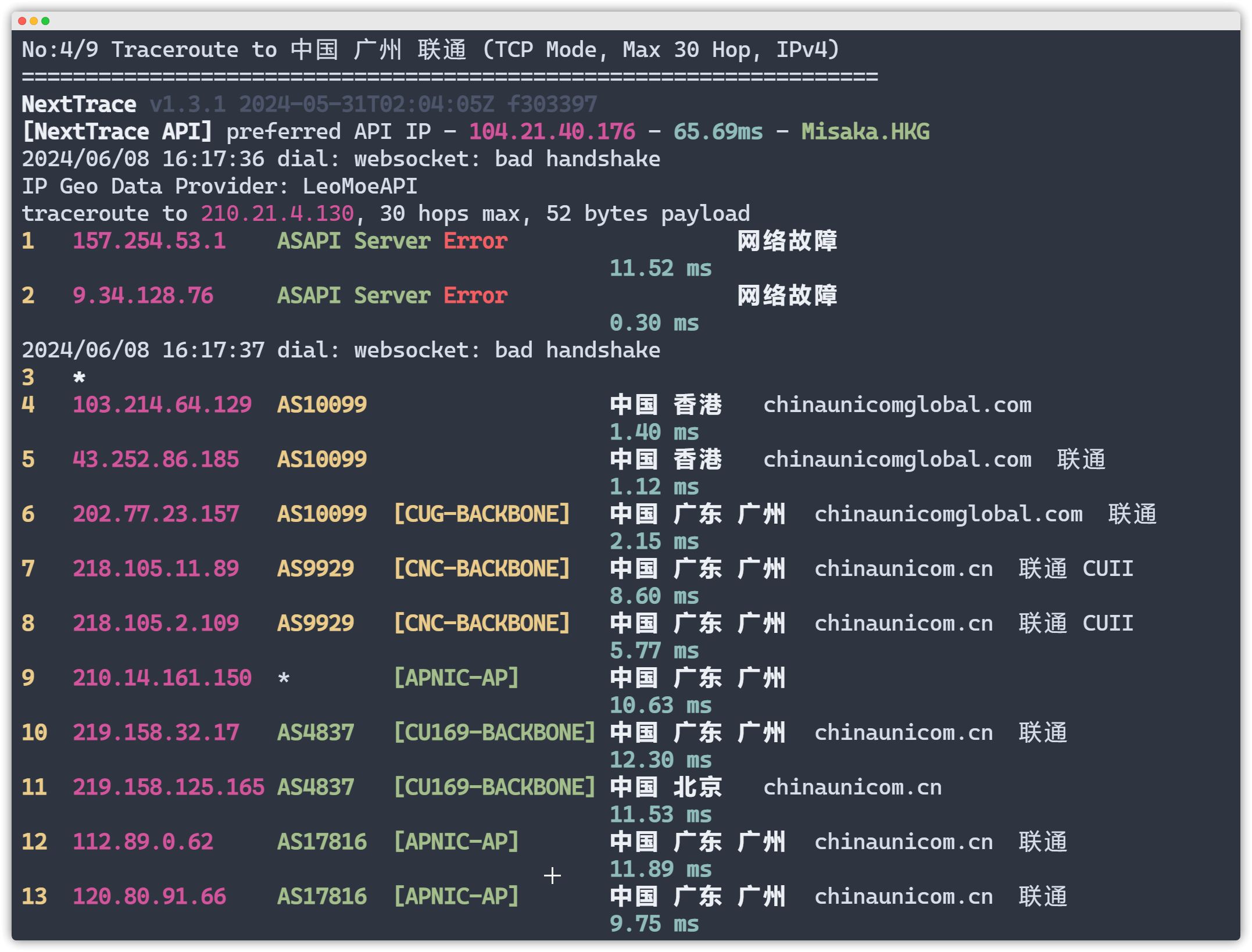Click the Traceroute title line No:4/9
The image size is (1252, 952).
[431, 50]
